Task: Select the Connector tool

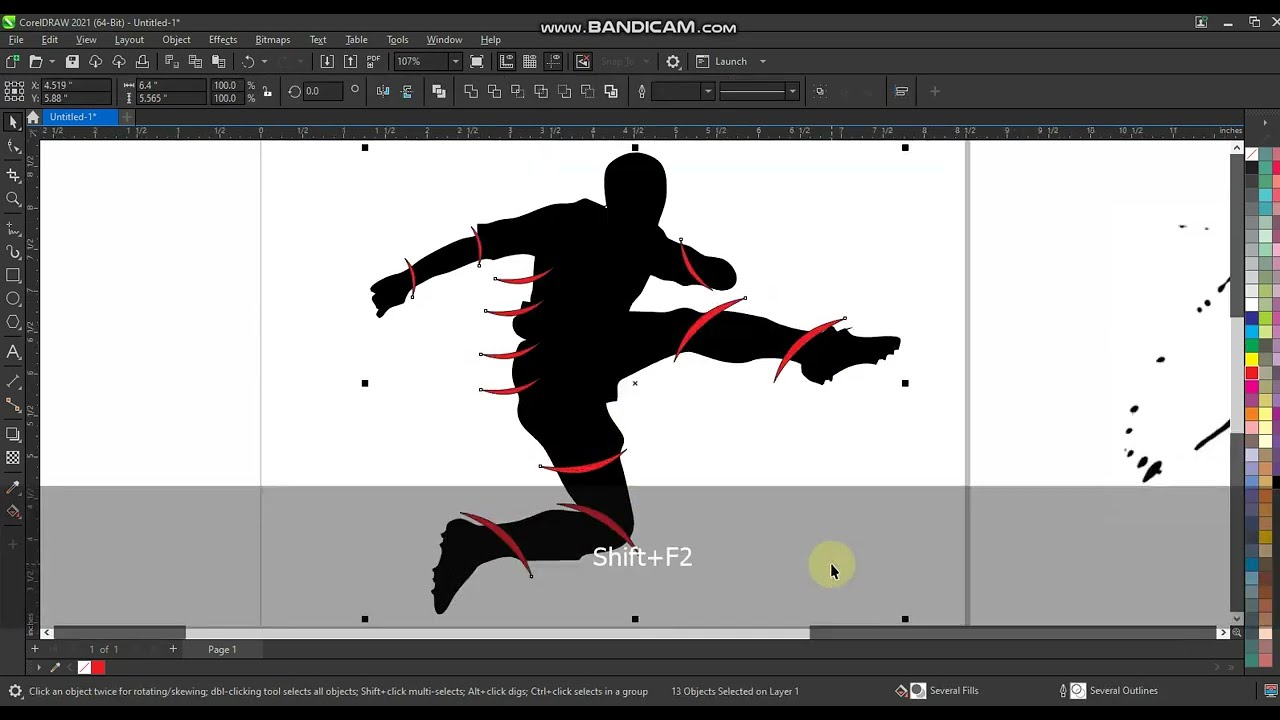Action: coord(13,404)
